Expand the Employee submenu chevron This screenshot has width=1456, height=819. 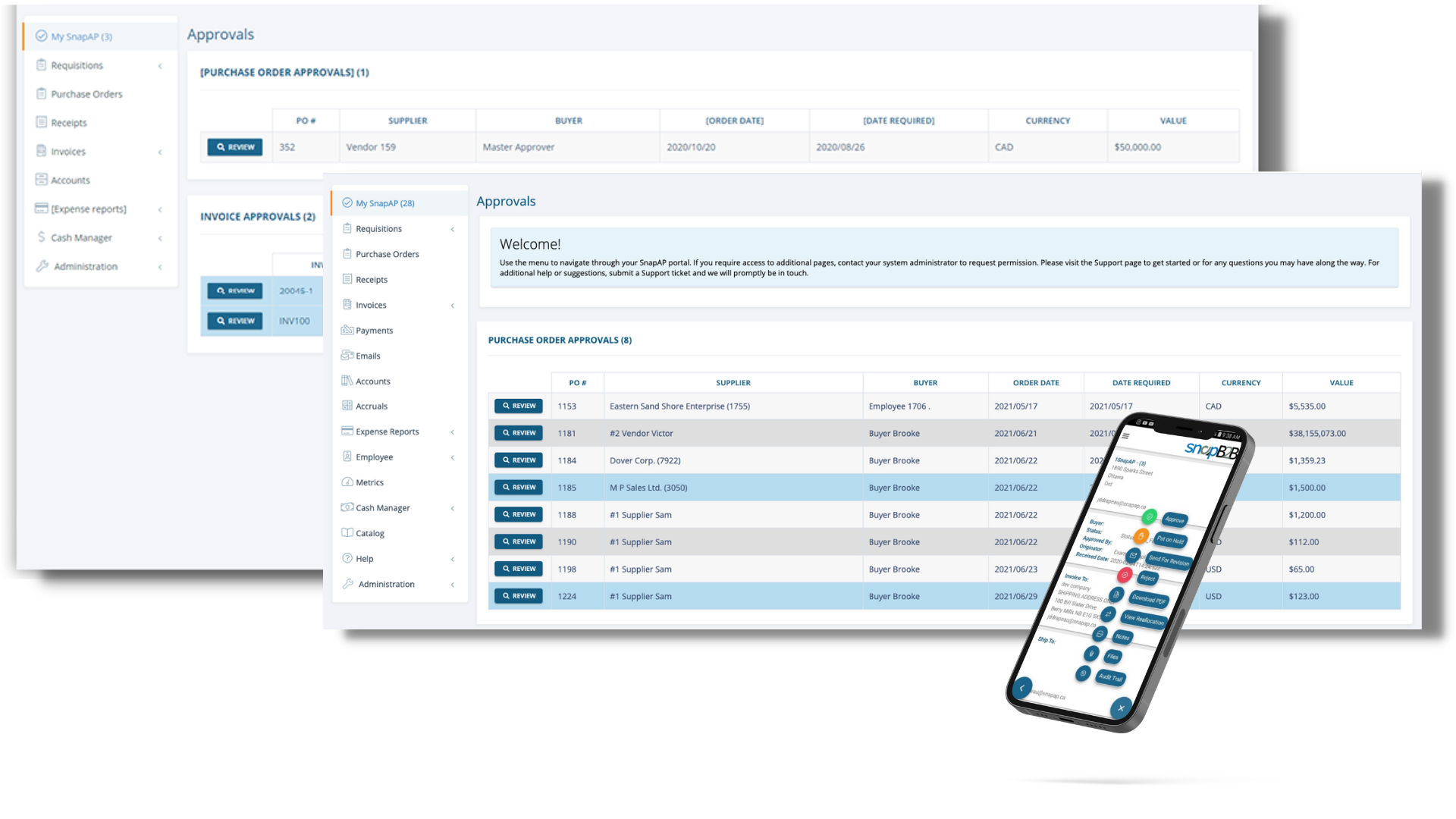click(453, 457)
